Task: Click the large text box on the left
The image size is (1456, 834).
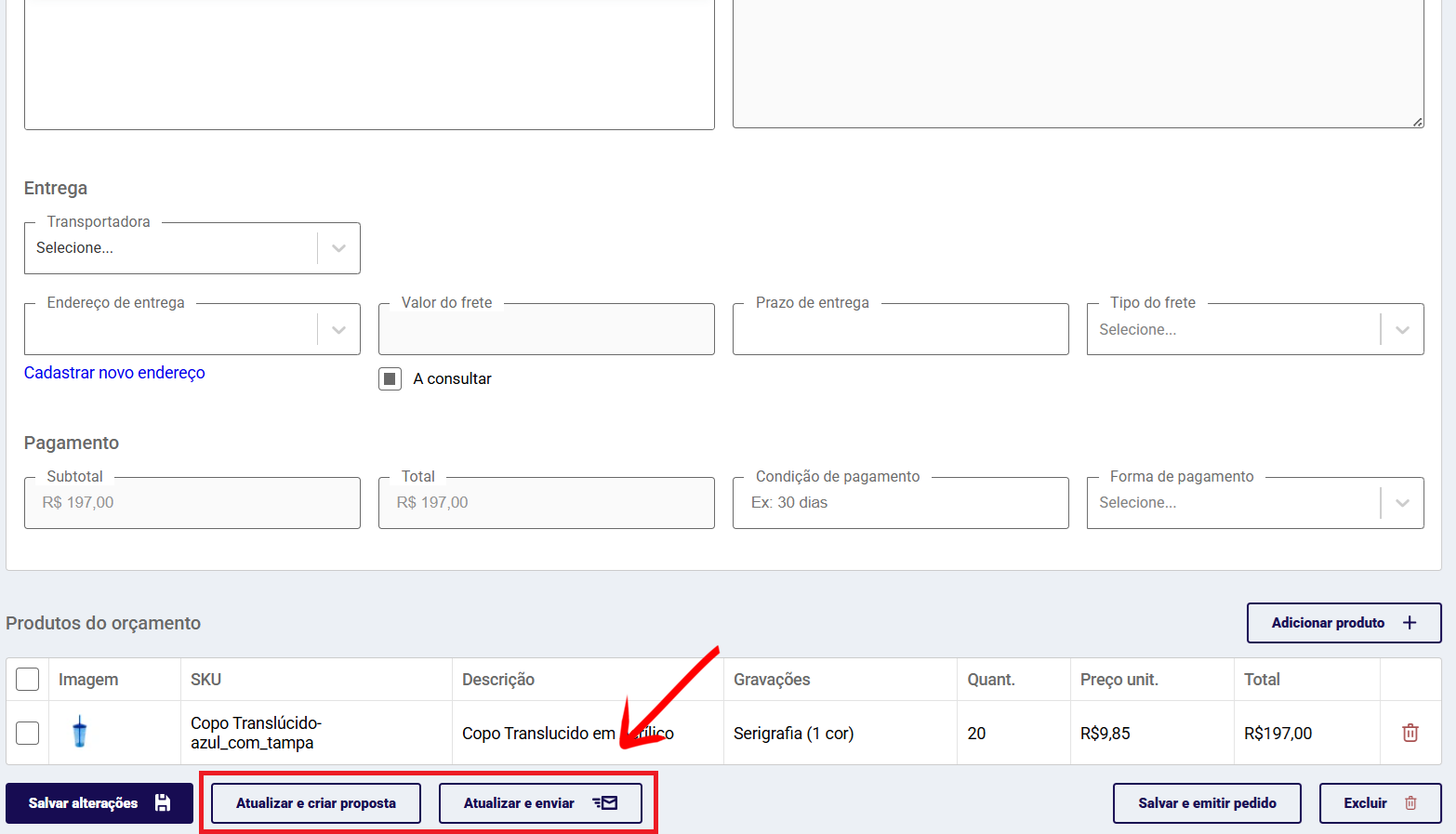Action: [369, 64]
